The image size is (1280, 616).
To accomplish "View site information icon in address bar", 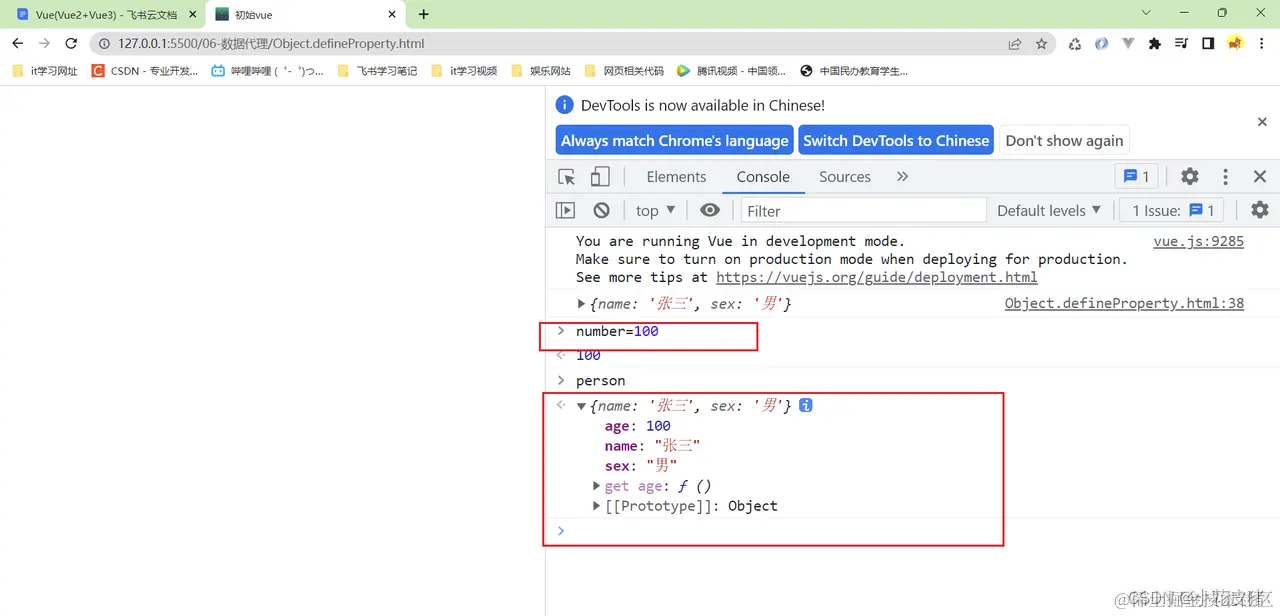I will [104, 44].
